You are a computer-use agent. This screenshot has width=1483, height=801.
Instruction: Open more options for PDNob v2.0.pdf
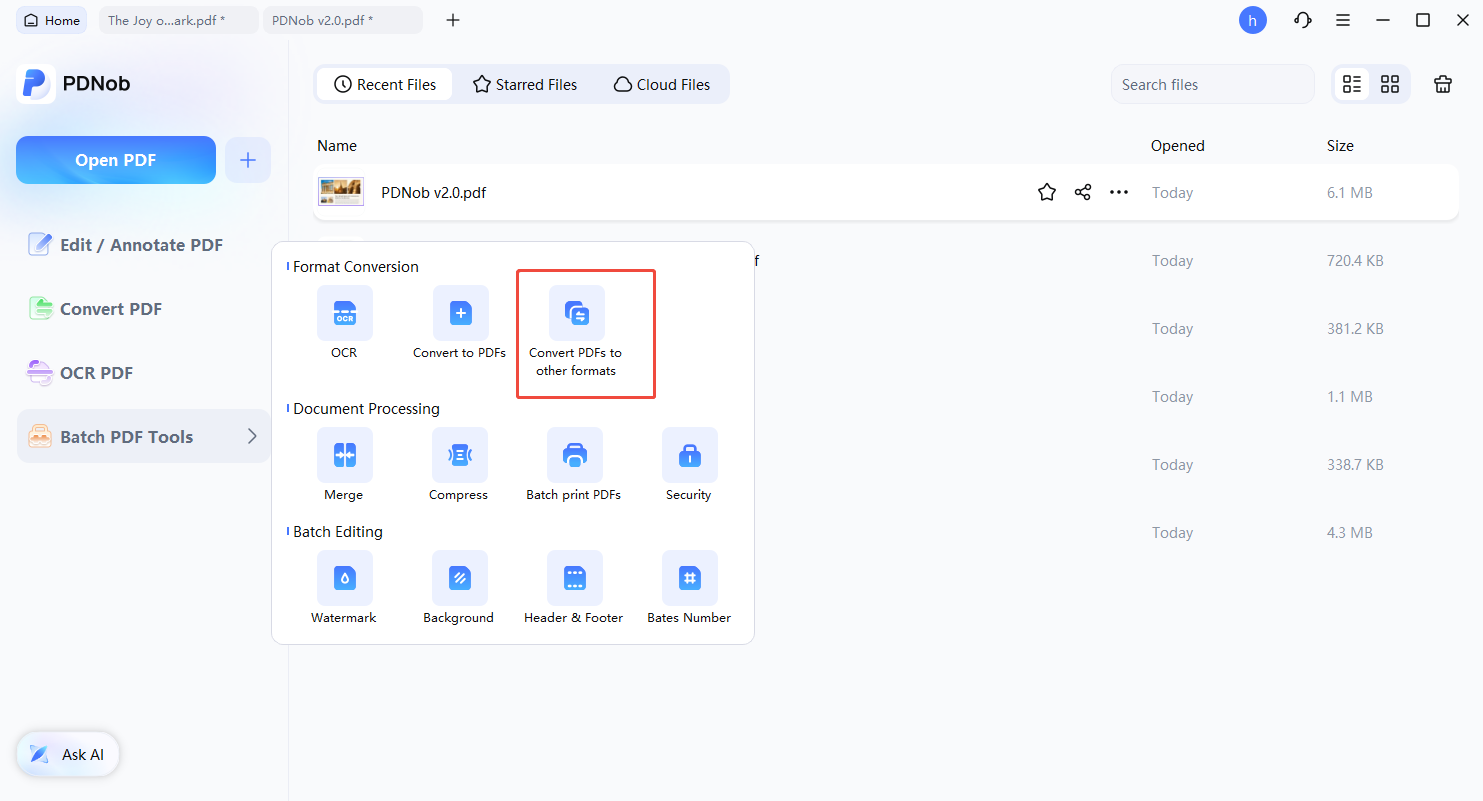pyautogui.click(x=1119, y=193)
